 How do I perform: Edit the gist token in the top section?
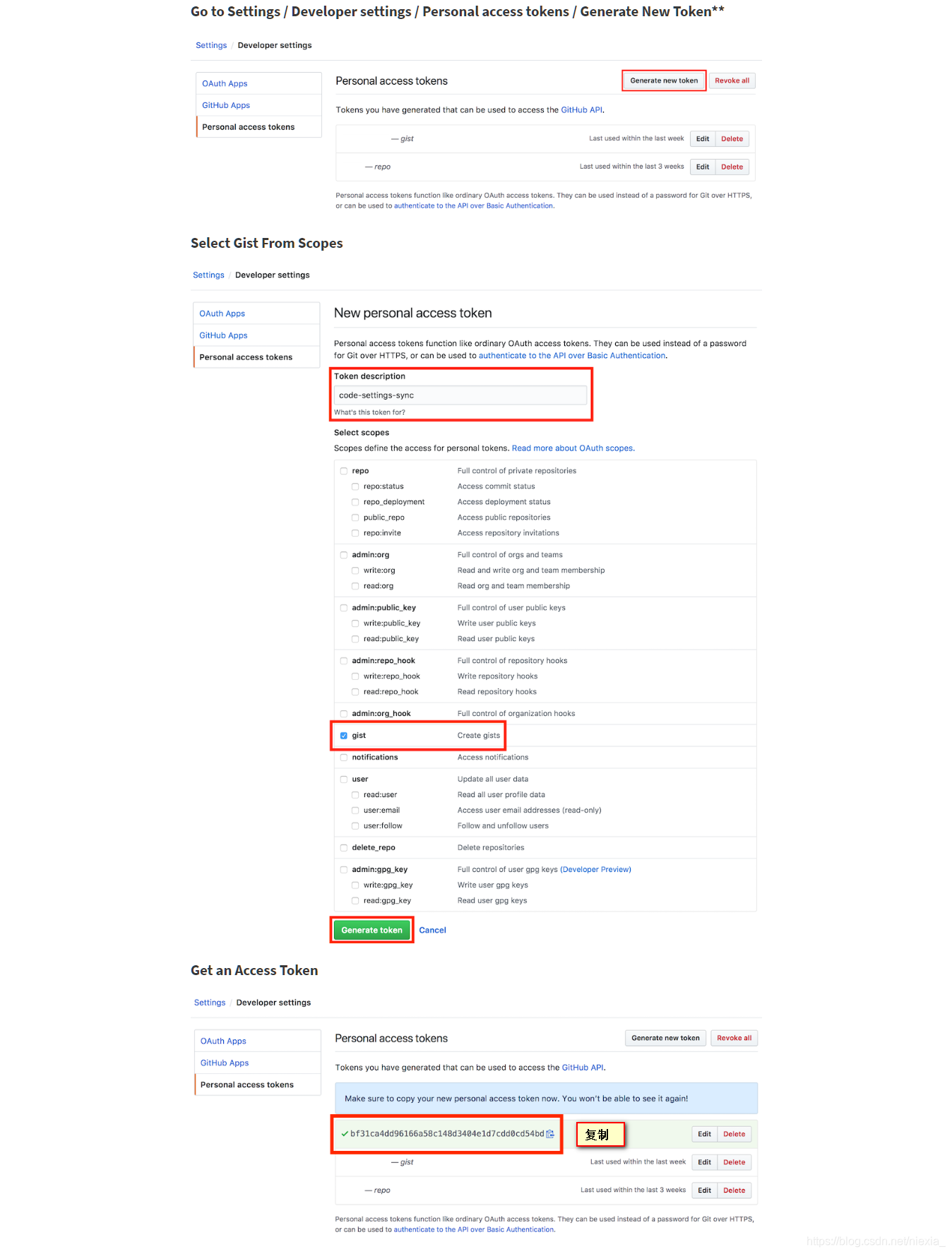pos(702,139)
